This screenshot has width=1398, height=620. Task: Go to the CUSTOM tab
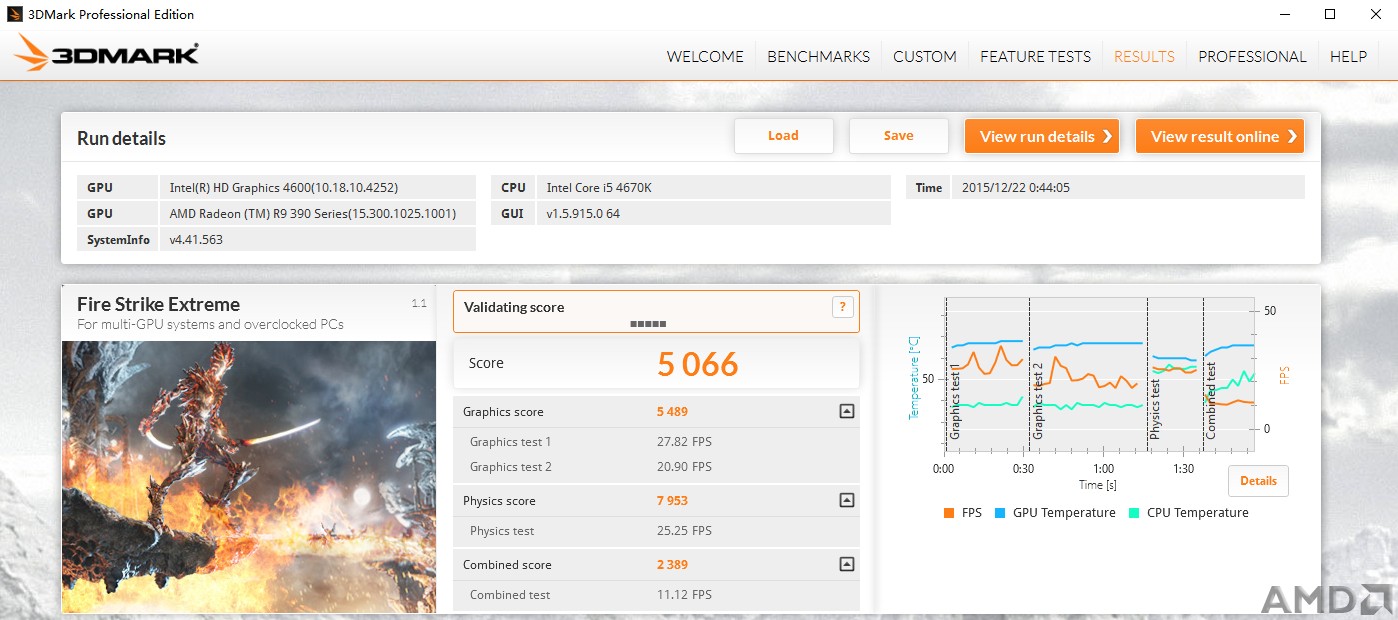[925, 56]
